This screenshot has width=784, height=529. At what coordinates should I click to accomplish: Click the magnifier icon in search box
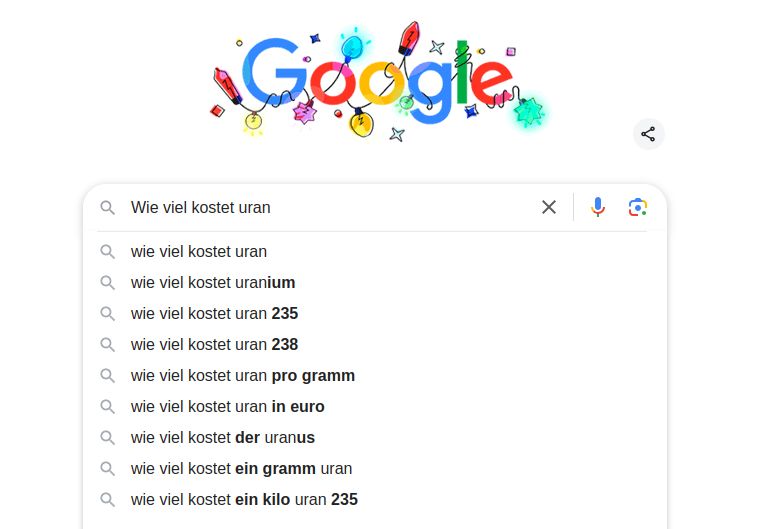(107, 208)
